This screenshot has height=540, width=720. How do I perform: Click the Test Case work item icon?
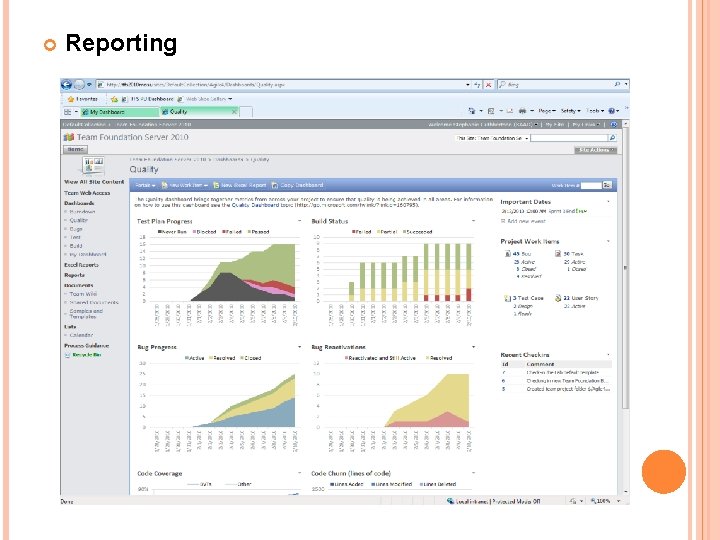pos(508,298)
